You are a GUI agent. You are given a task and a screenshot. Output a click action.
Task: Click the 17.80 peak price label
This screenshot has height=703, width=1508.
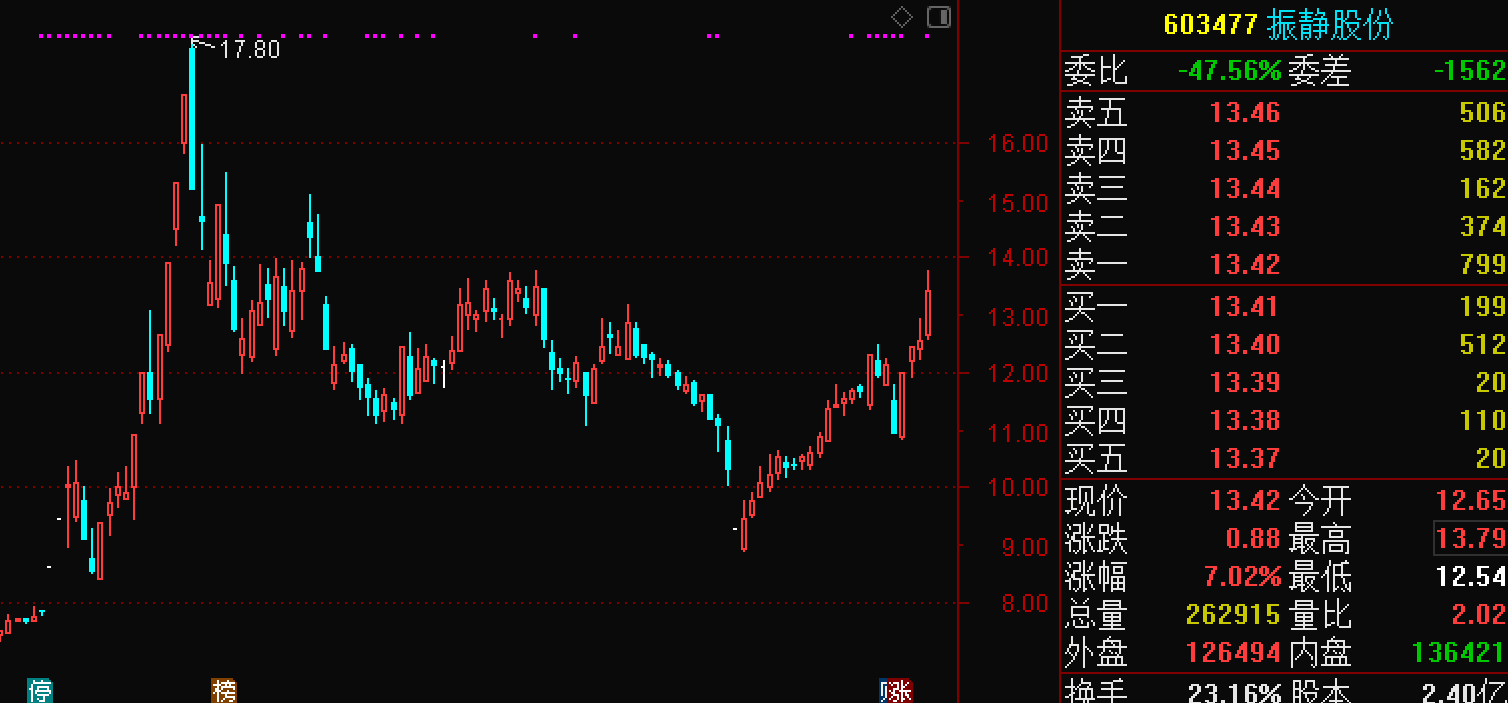click(x=249, y=49)
